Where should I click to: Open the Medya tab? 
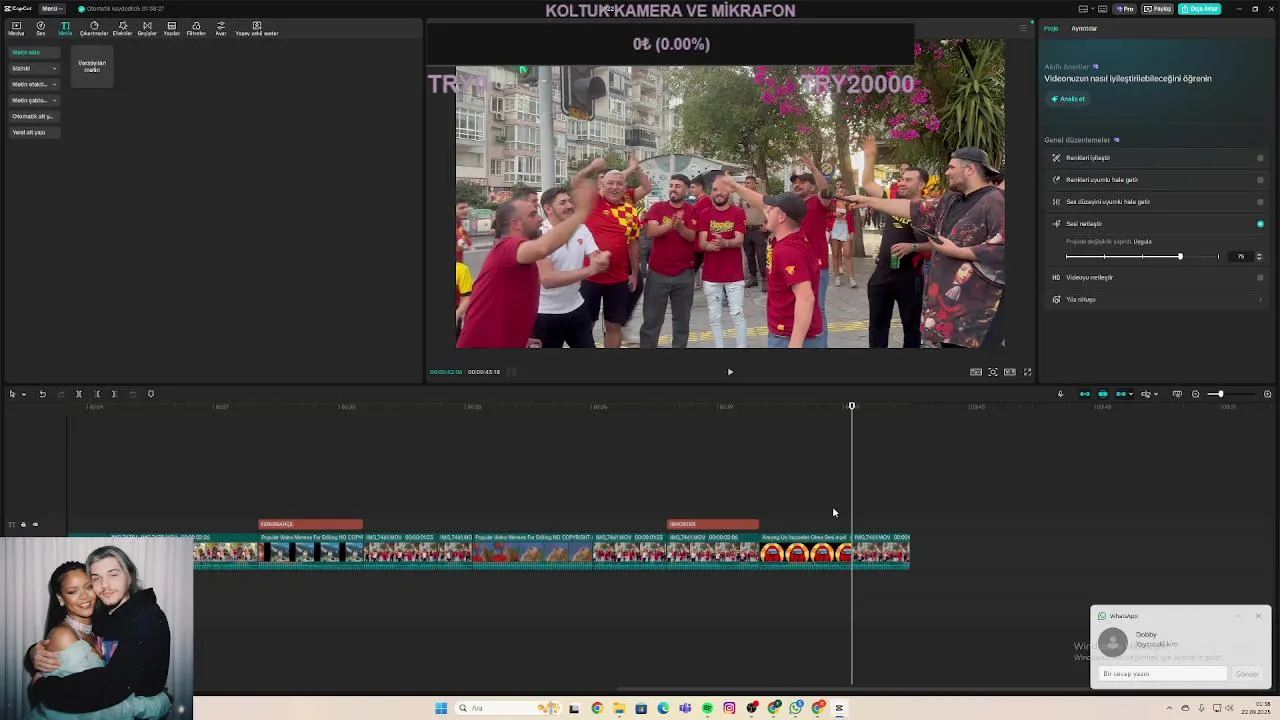[16, 28]
